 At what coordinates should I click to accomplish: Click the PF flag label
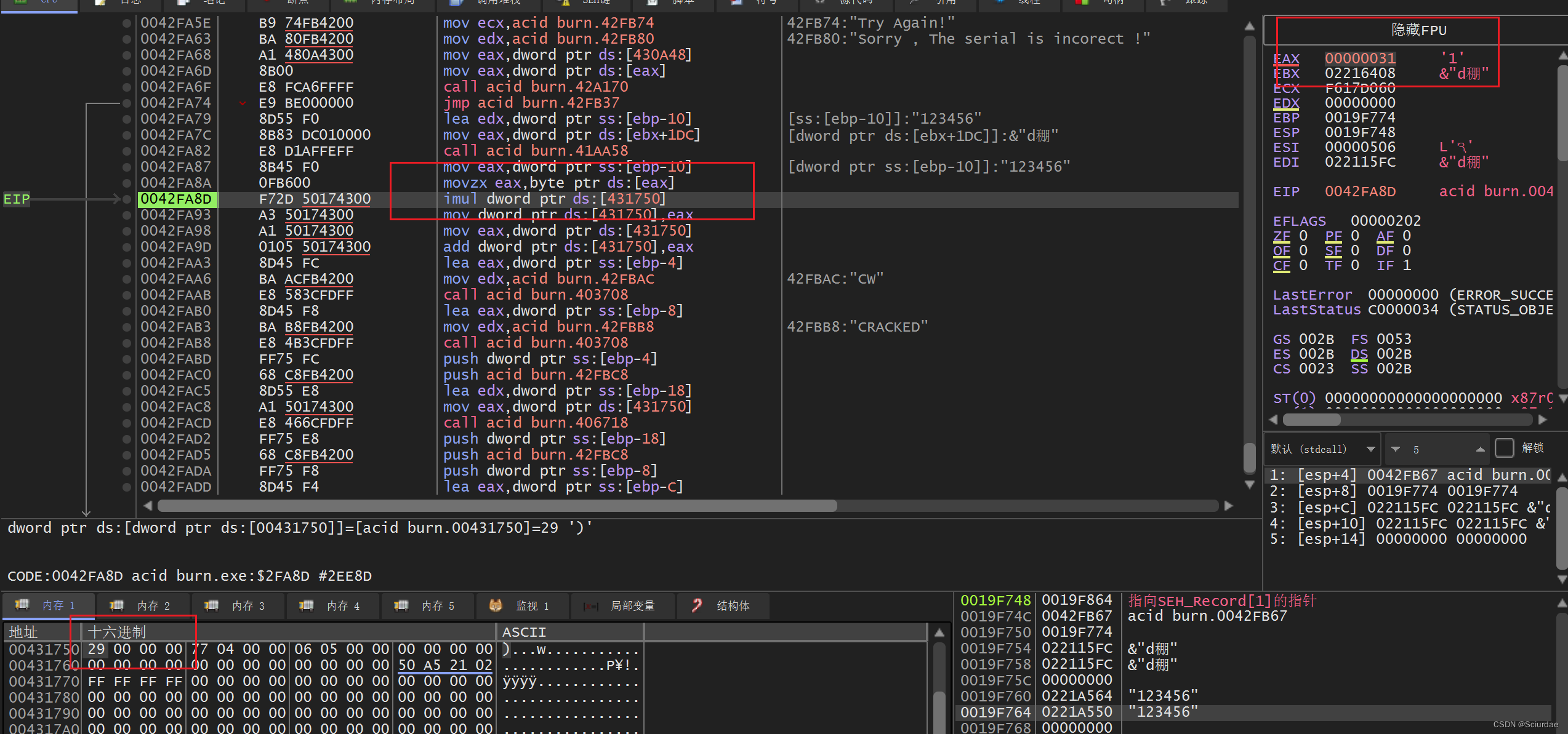click(1333, 236)
